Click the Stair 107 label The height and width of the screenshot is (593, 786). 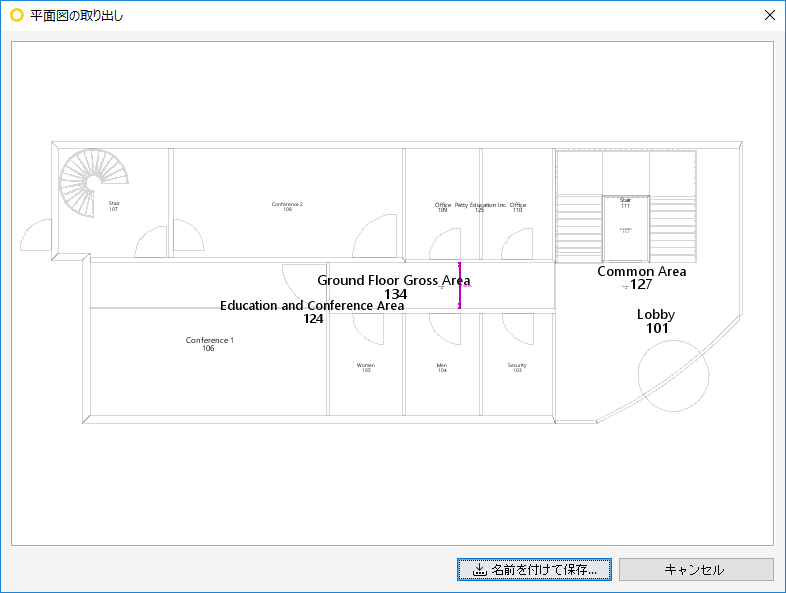coord(114,206)
